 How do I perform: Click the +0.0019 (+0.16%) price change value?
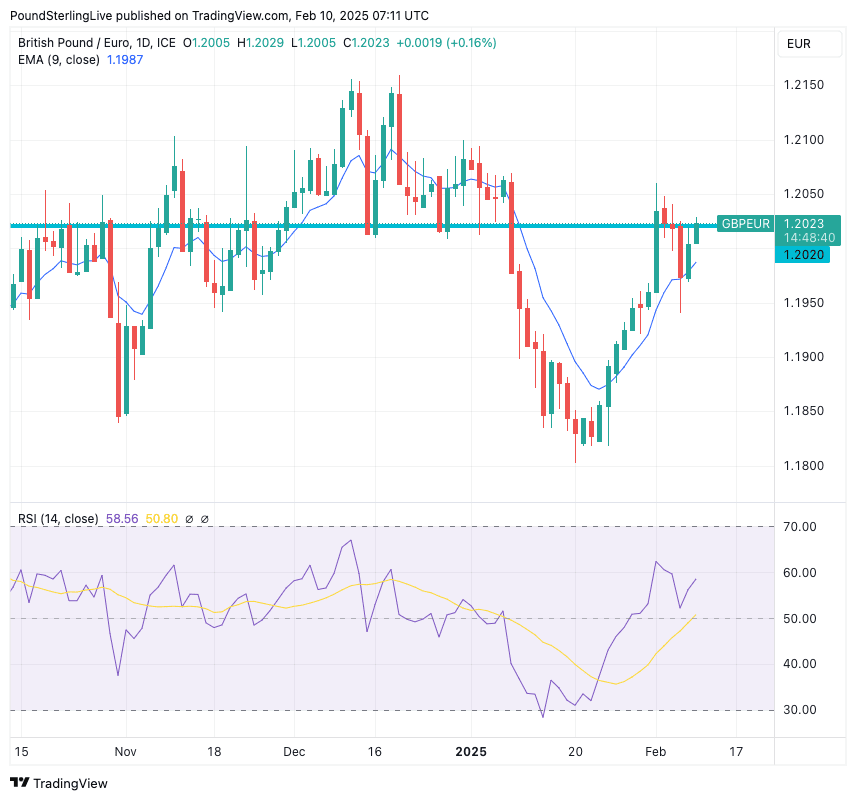tap(446, 43)
